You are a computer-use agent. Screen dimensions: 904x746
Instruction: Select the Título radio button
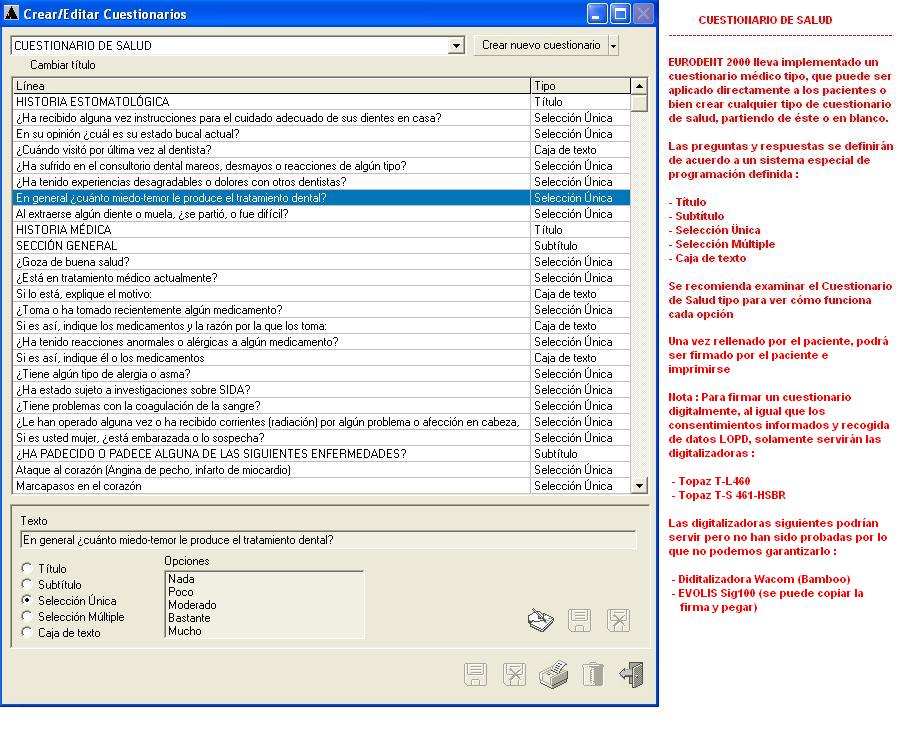(27, 568)
